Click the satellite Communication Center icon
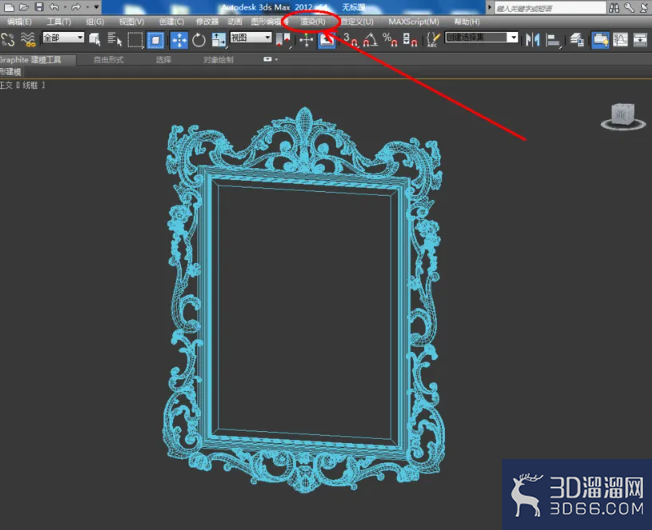 [x=645, y=7]
